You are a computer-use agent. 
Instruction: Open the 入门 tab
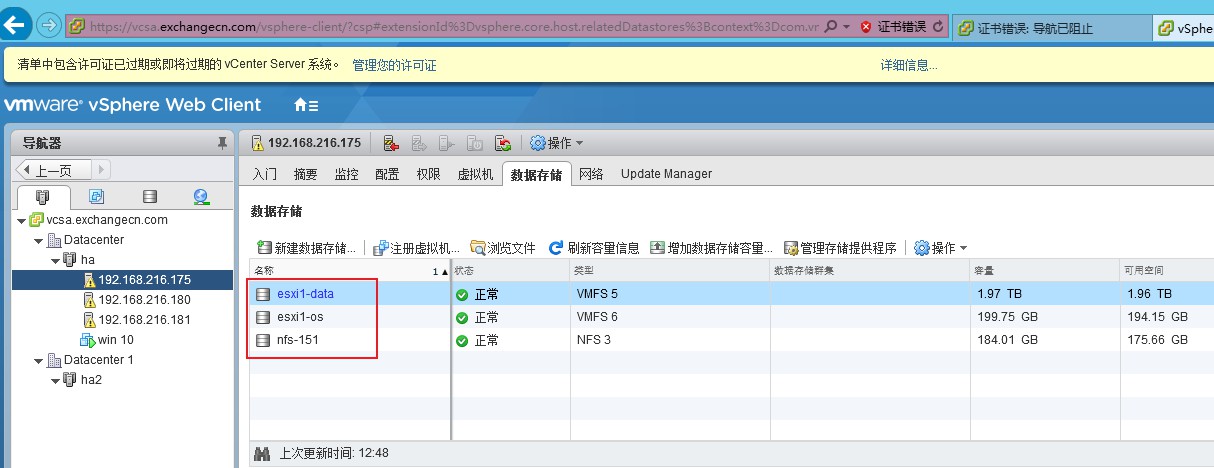(265, 174)
